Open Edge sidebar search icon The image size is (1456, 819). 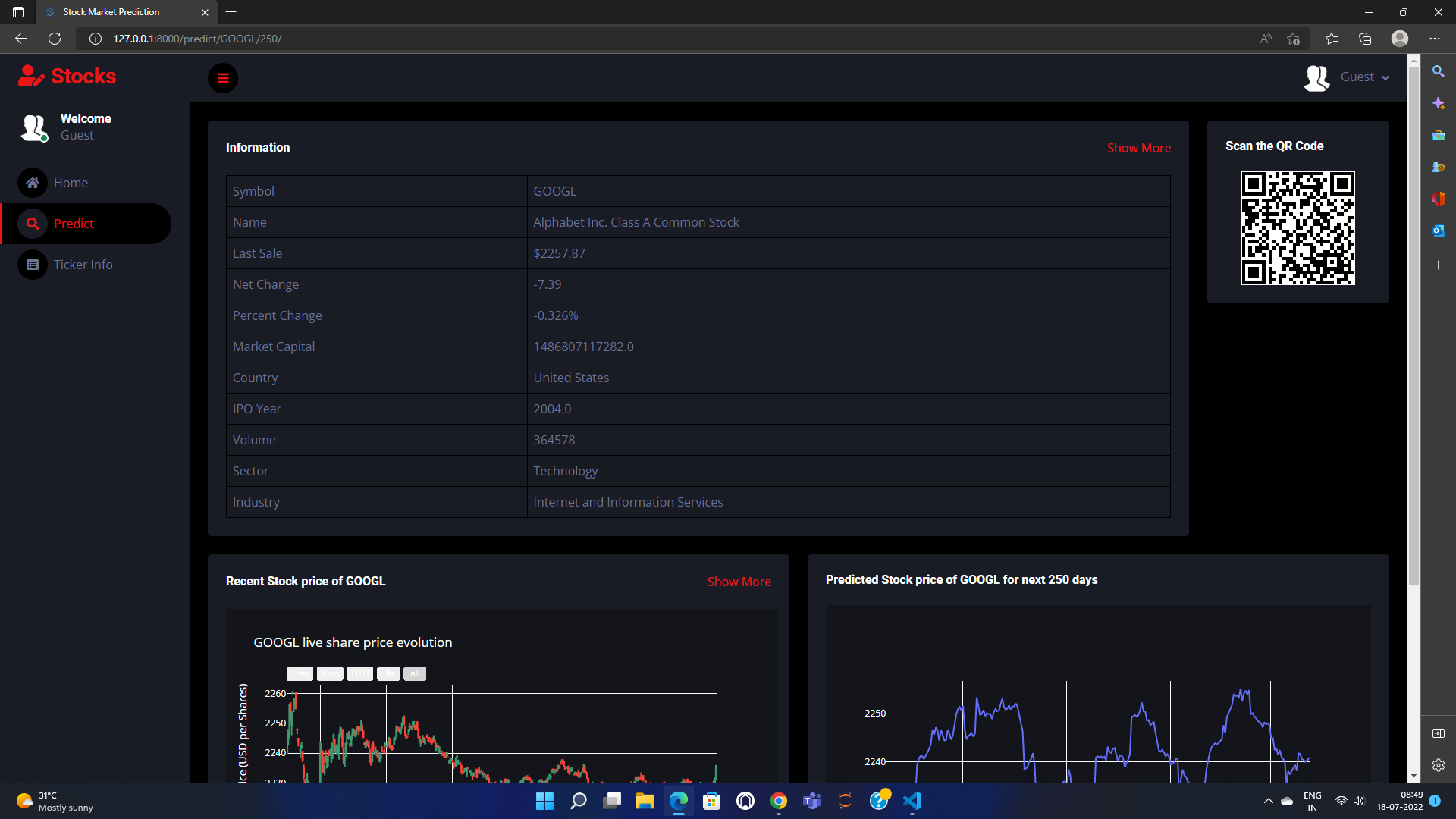pyautogui.click(x=1438, y=71)
